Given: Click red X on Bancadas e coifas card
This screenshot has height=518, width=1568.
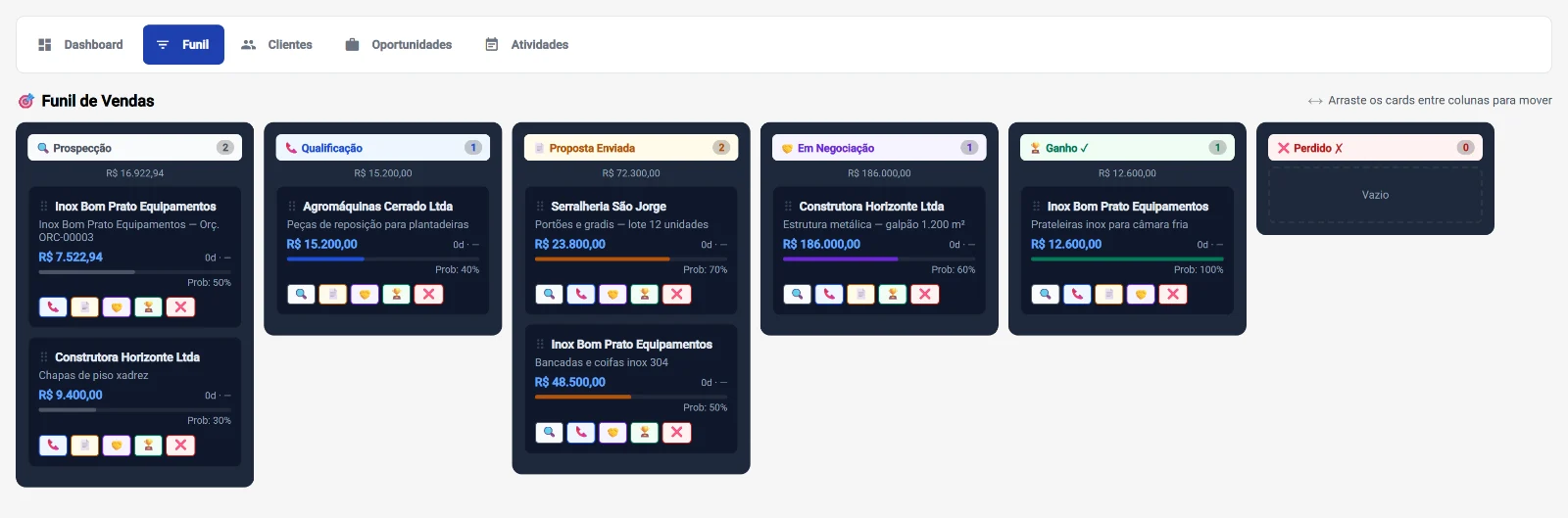Looking at the screenshot, I should (x=676, y=432).
